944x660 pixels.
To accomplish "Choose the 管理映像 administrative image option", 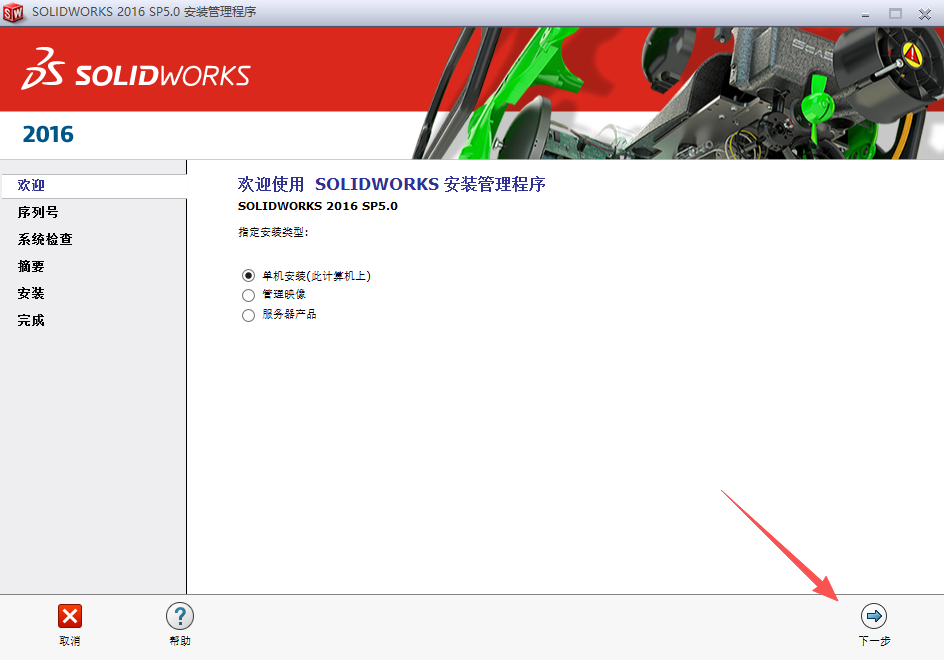I will pos(247,295).
